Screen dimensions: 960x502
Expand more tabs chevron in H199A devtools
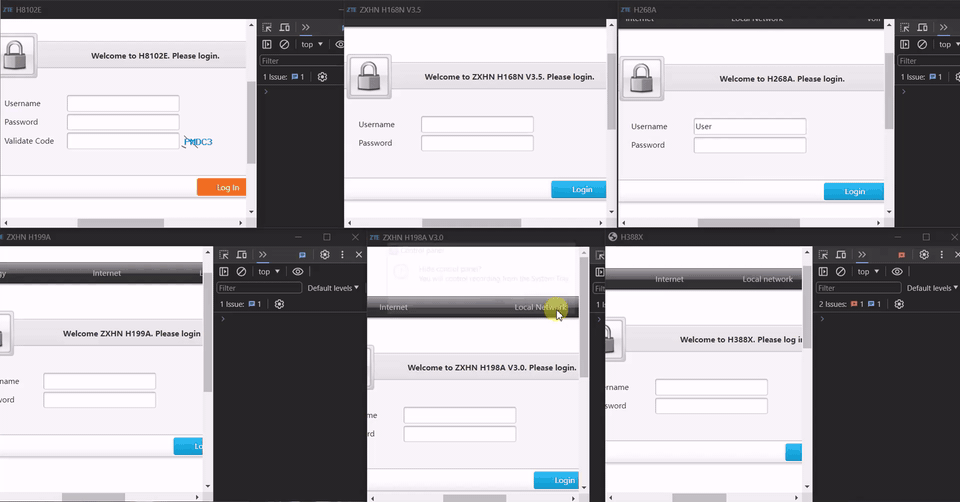pos(263,255)
